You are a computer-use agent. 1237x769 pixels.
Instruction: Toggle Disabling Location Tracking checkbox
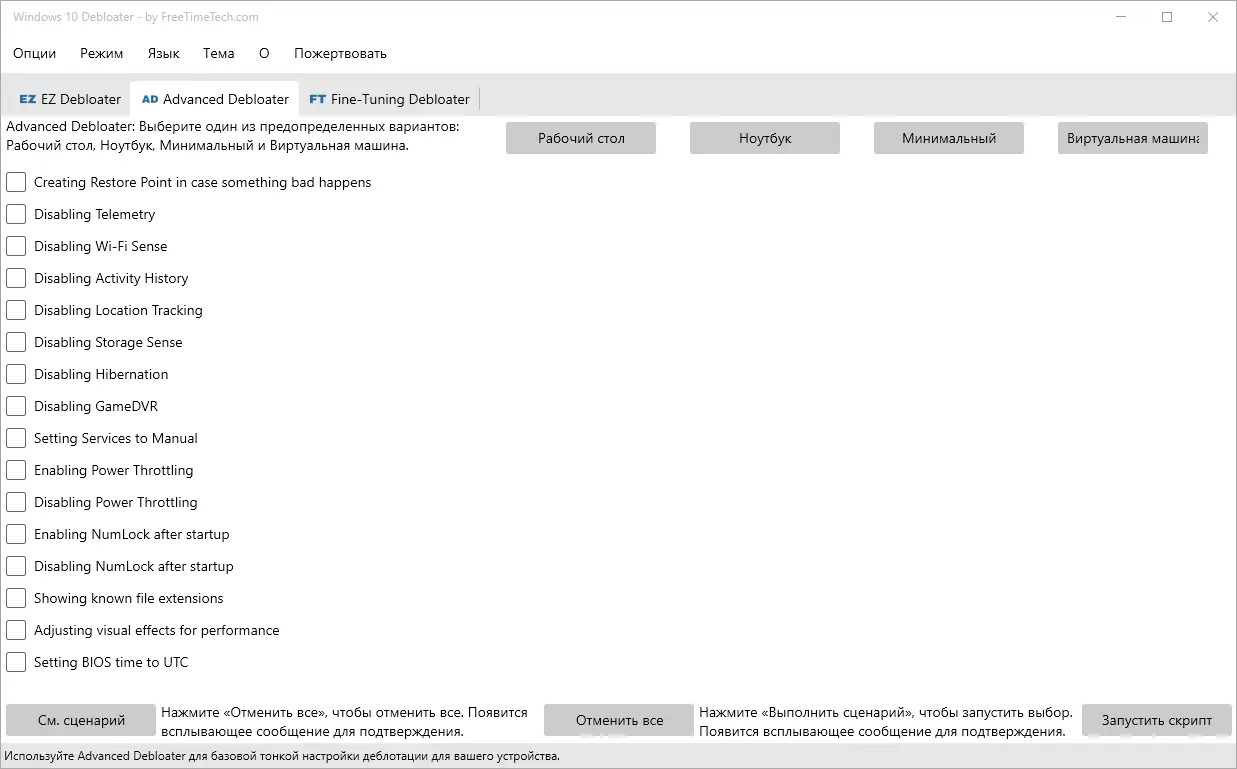point(16,310)
